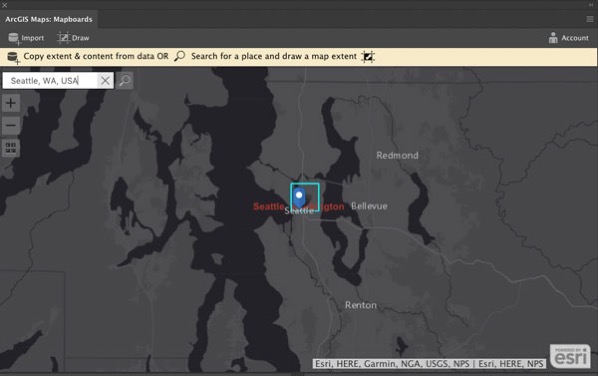Click the Esri, HERE, Garmin attribution text
598x376 pixels.
[x=429, y=364]
